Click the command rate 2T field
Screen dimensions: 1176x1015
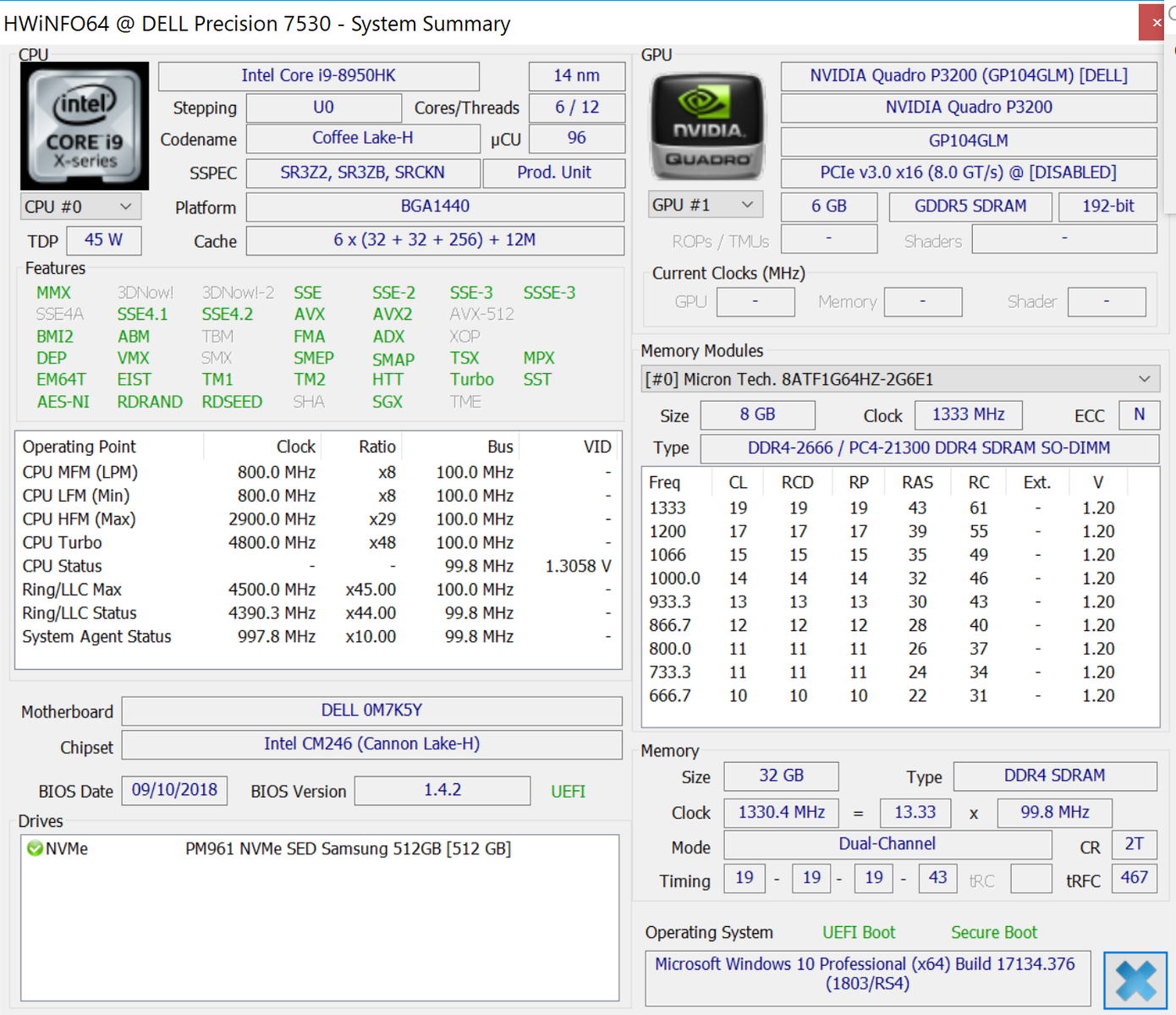pos(1134,844)
